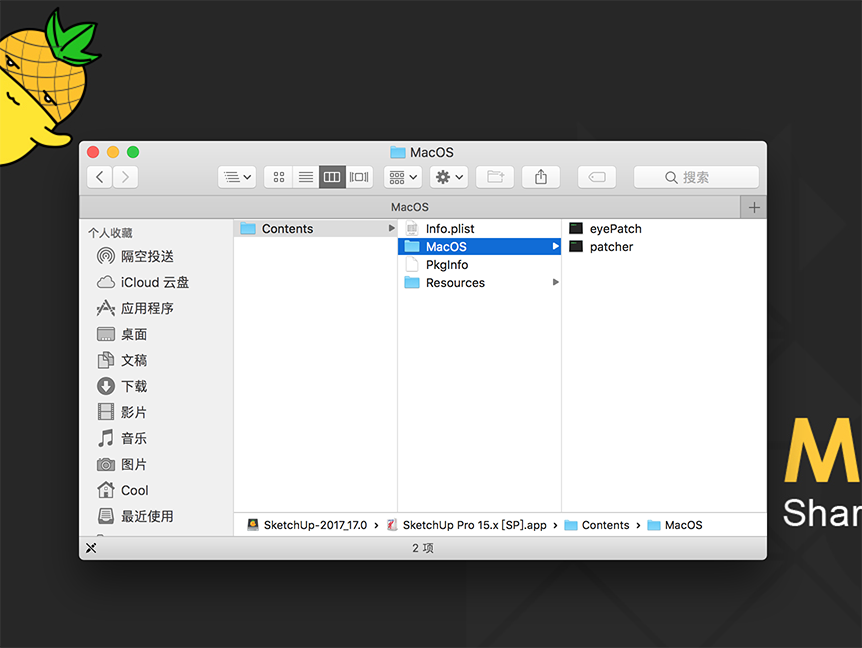Image resolution: width=862 pixels, height=648 pixels.
Task: Select the Resources folder
Action: pos(479,283)
